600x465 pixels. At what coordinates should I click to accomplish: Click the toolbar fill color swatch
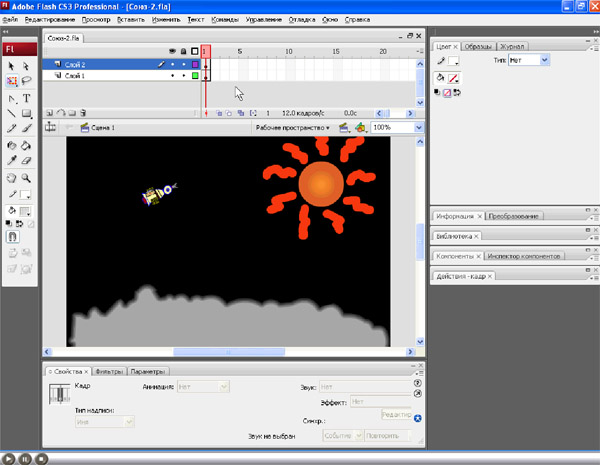click(27, 210)
